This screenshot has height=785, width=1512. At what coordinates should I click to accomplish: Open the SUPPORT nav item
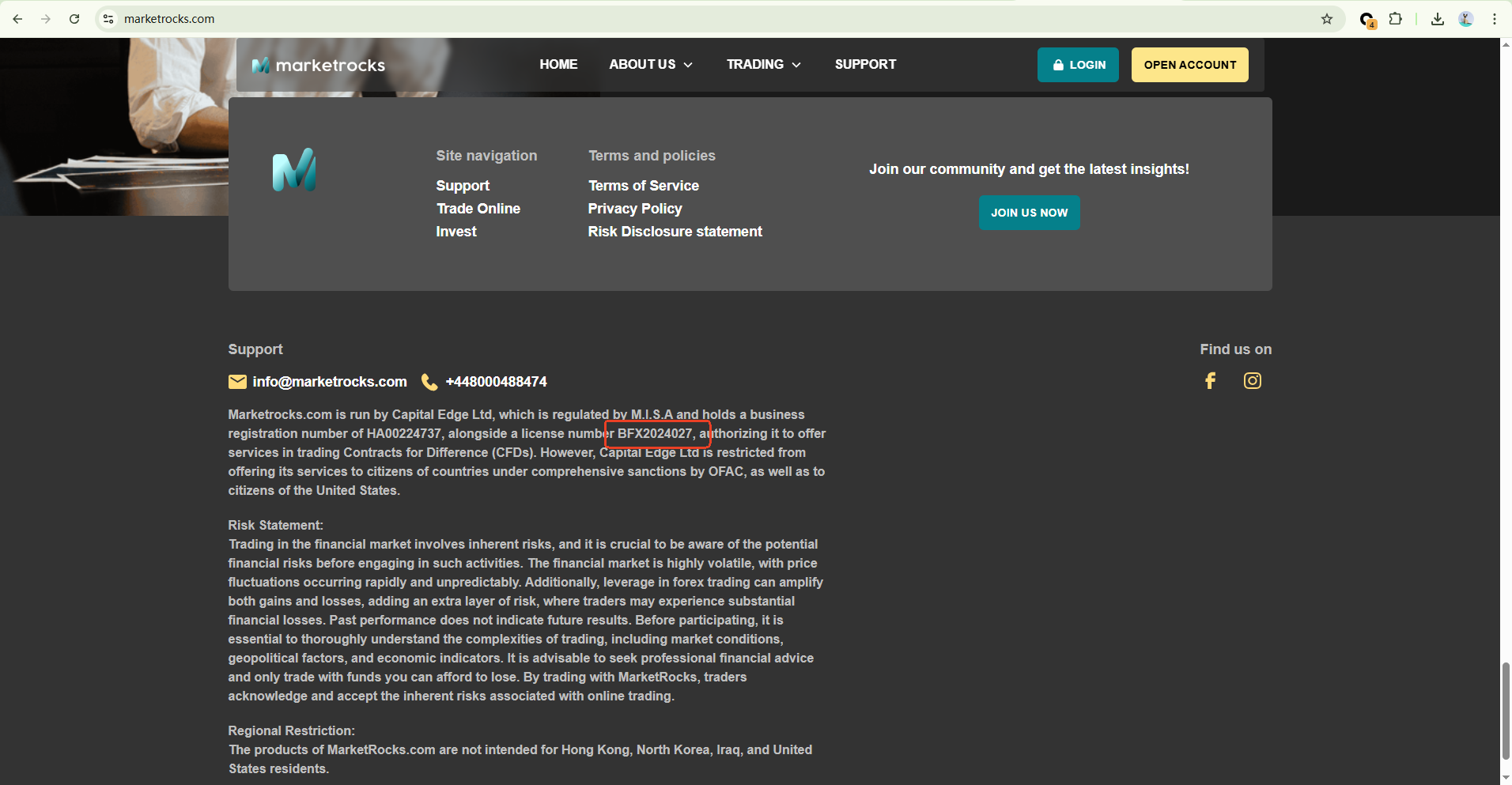pos(866,64)
